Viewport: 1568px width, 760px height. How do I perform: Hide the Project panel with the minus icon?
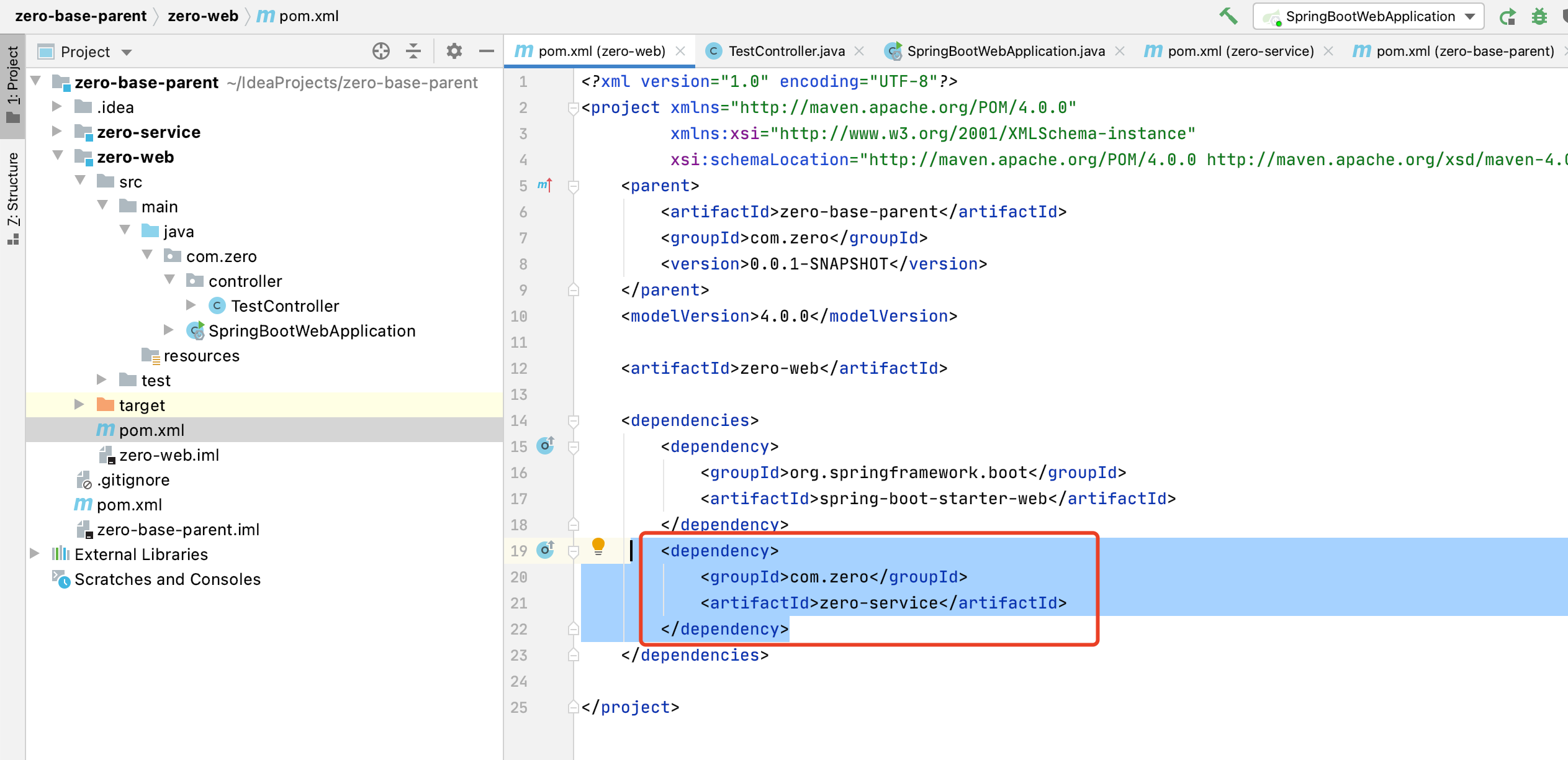[x=487, y=51]
